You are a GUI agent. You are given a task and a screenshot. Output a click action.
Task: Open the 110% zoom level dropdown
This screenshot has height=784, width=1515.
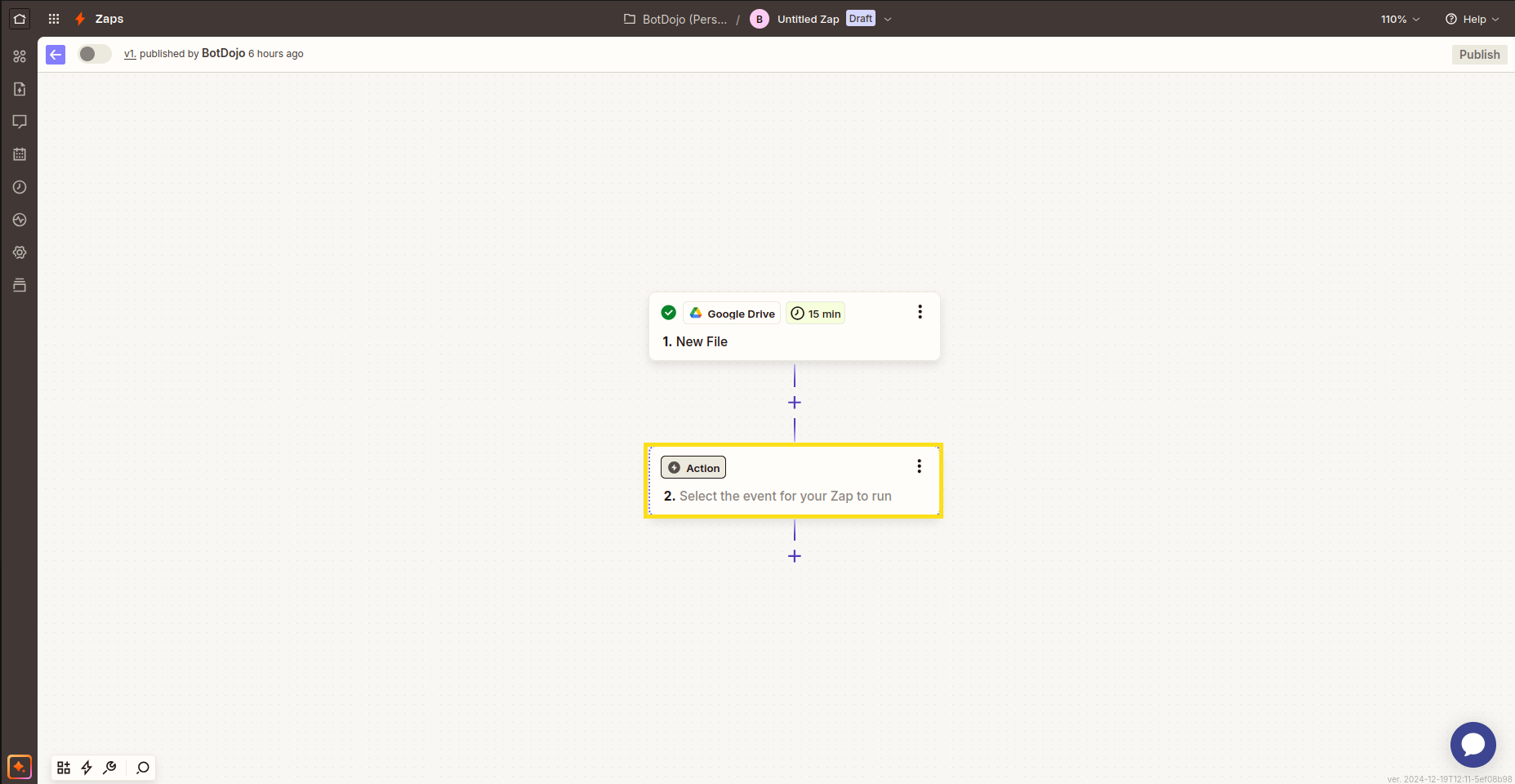[x=1401, y=19]
